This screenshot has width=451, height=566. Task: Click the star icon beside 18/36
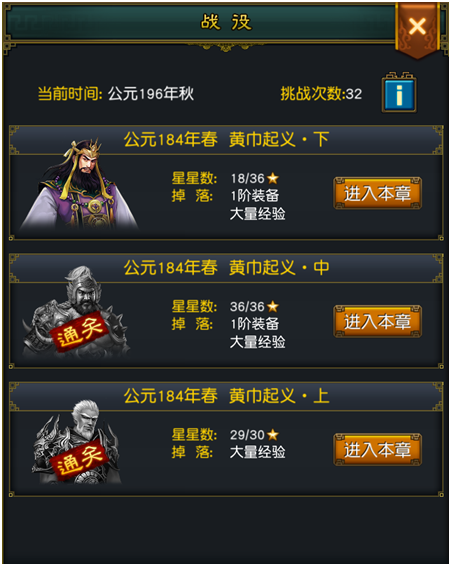coord(273,178)
